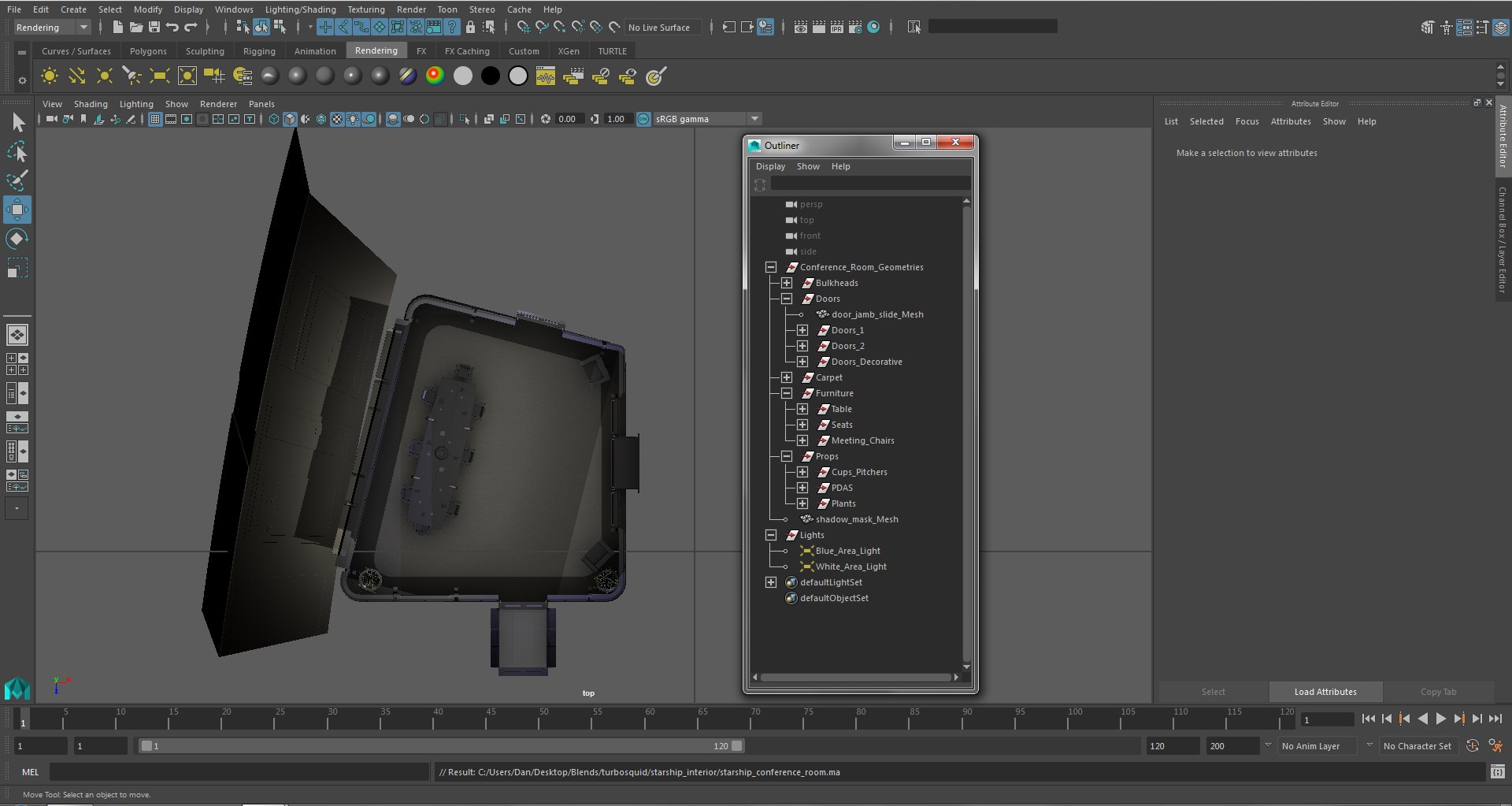
Task: Open the Lighting/Shading menu
Action: click(300, 9)
